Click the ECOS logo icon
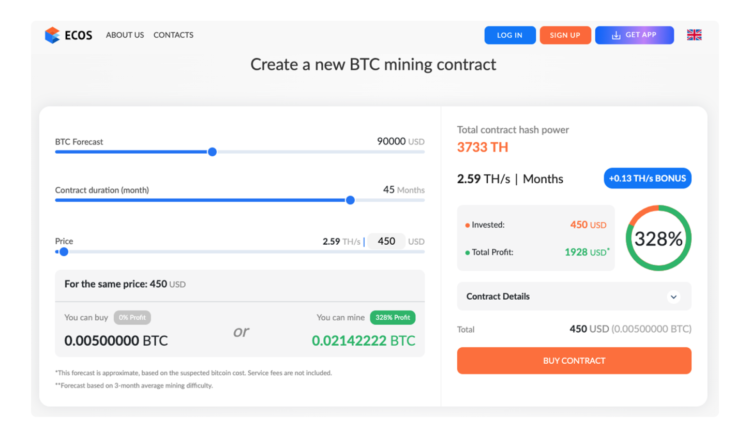This screenshot has width=750, height=430. [x=52, y=35]
